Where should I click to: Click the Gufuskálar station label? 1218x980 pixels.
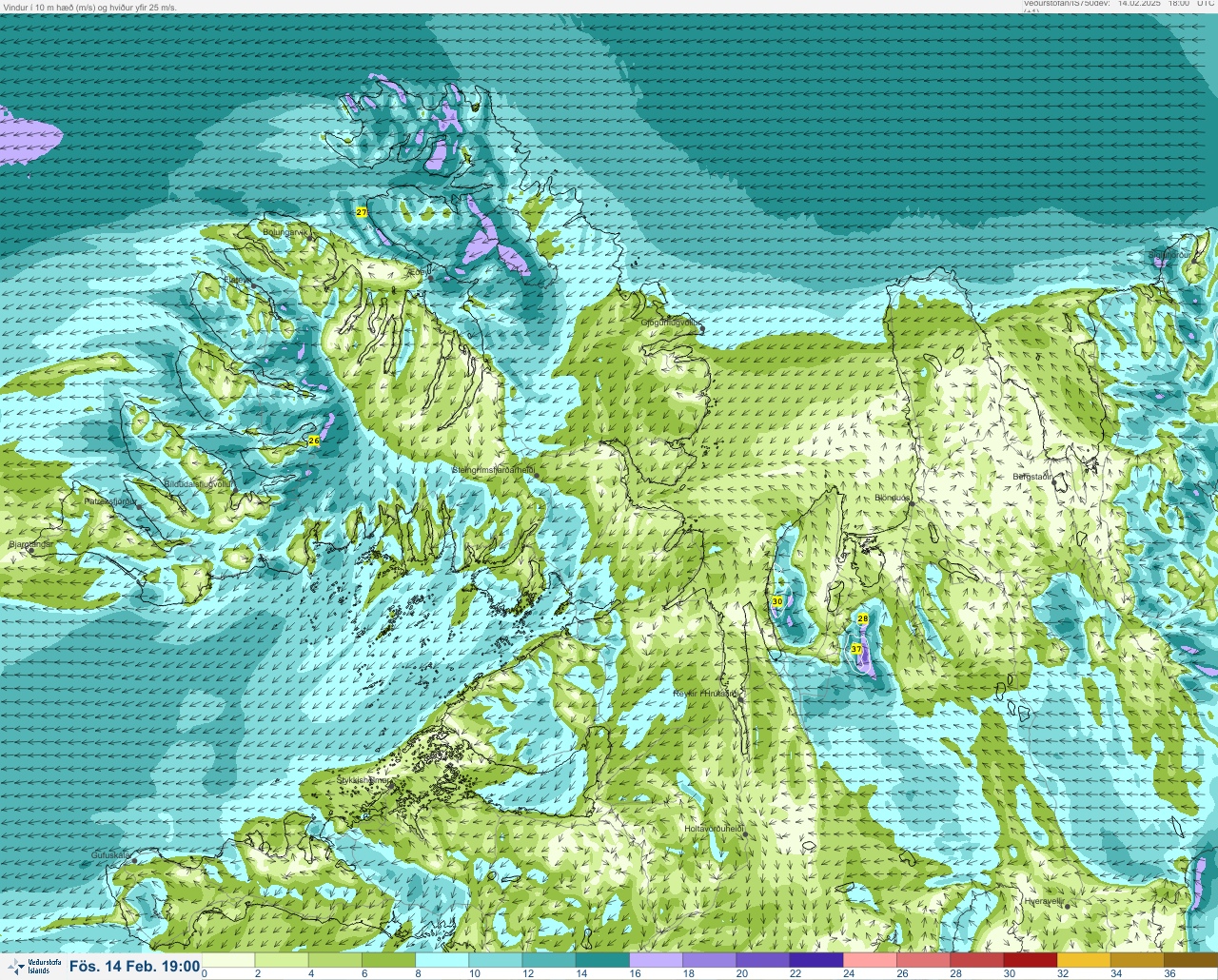(110, 855)
